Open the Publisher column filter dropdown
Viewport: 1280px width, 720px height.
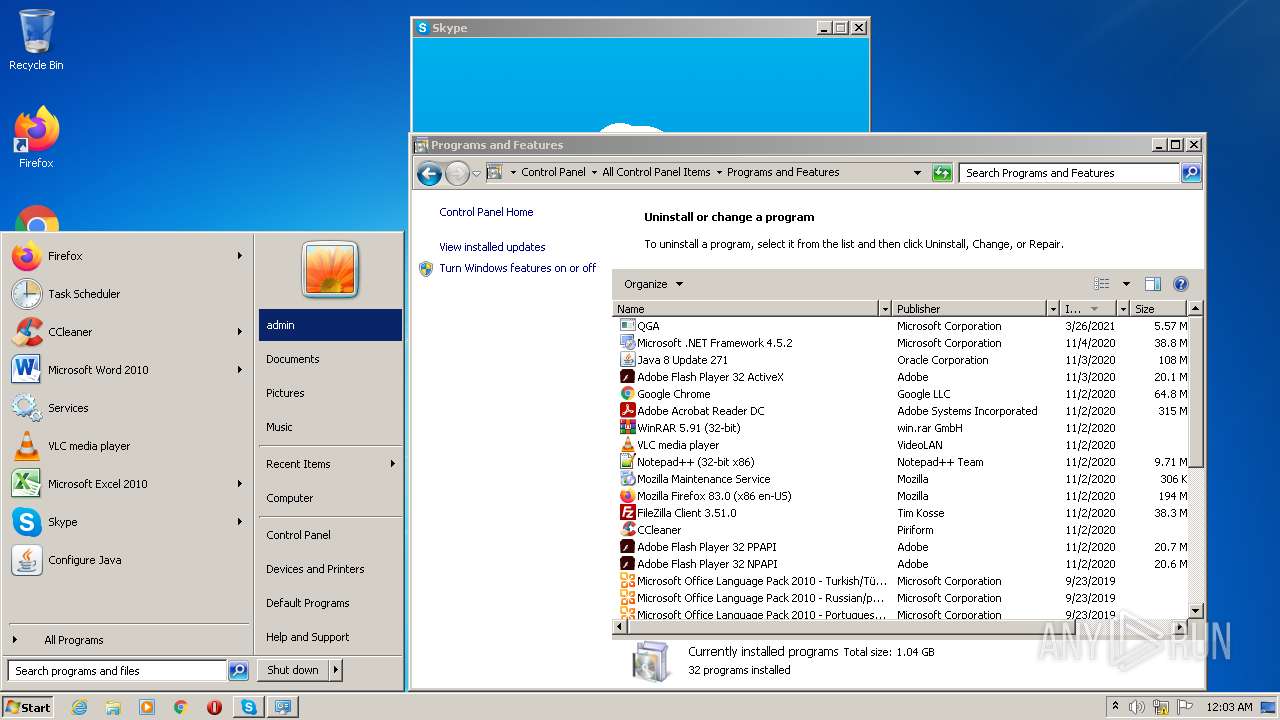tap(1052, 309)
